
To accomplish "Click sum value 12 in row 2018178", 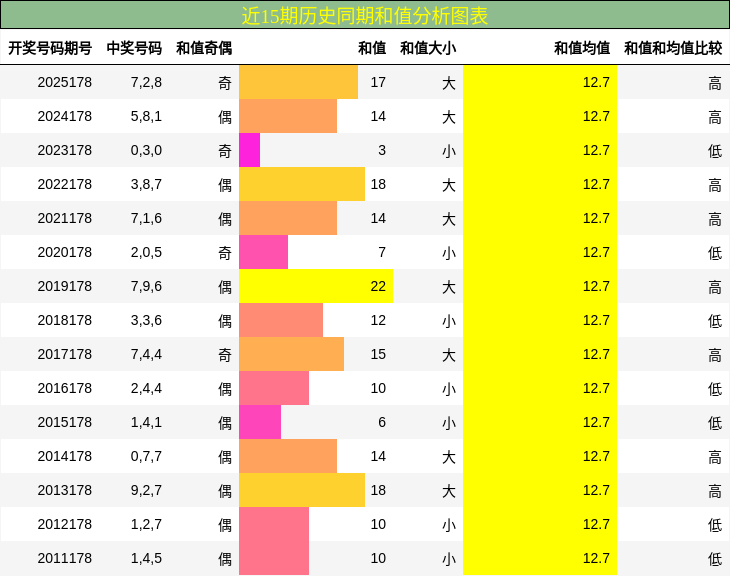I will click(x=378, y=320).
